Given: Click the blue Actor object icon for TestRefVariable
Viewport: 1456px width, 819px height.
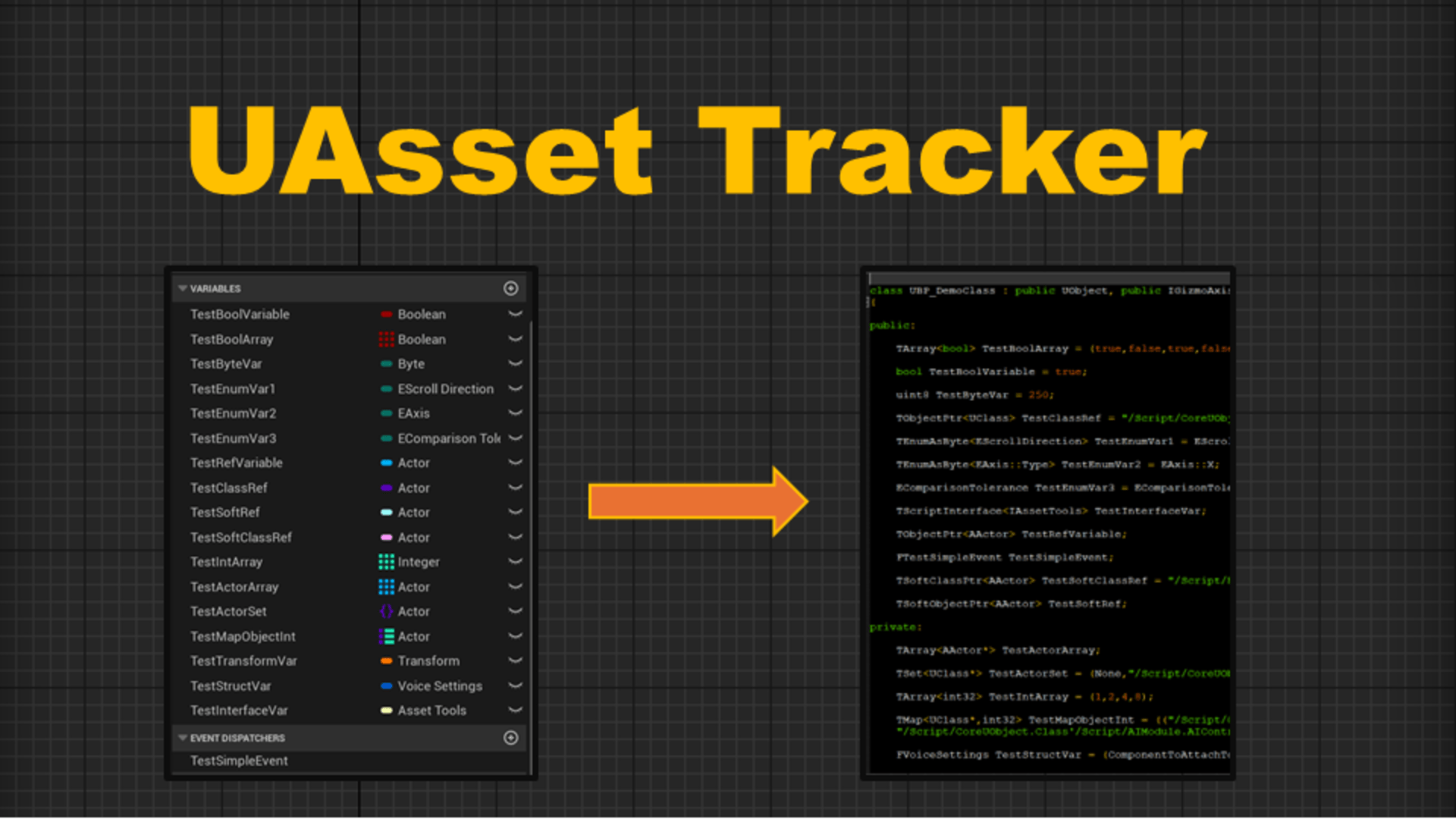Looking at the screenshot, I should [x=386, y=463].
